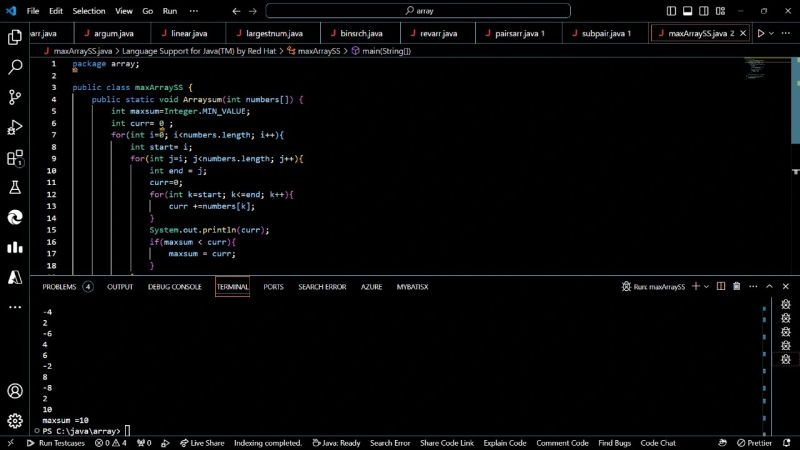This screenshot has width=800, height=450.
Task: Open the Manage gear settings
Action: click(15, 421)
